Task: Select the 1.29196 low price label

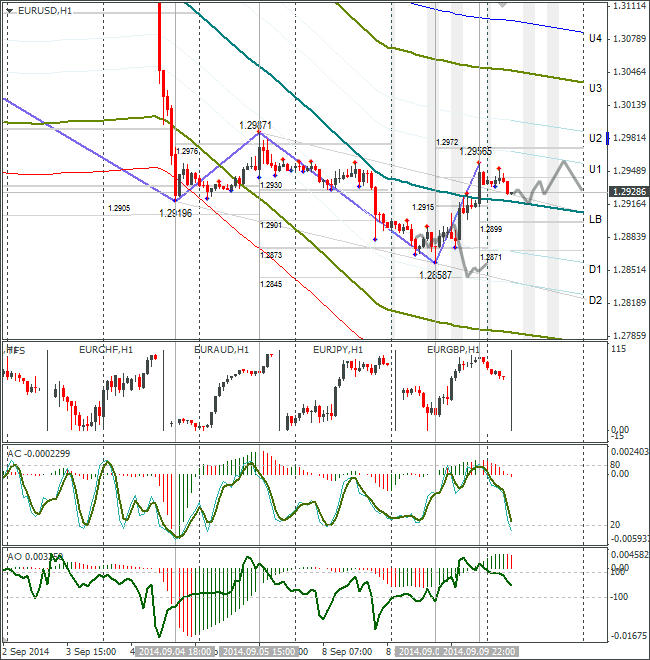Action: tap(176, 213)
